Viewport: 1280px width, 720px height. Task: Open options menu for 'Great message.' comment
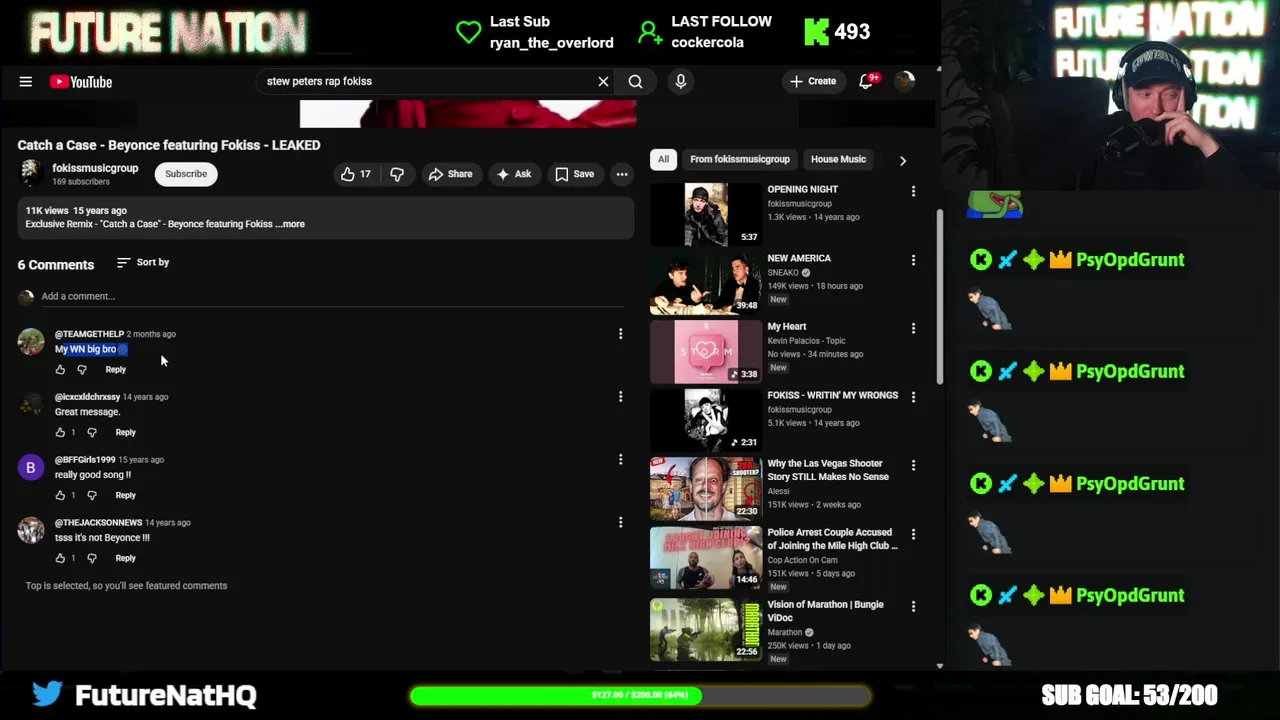click(x=620, y=397)
